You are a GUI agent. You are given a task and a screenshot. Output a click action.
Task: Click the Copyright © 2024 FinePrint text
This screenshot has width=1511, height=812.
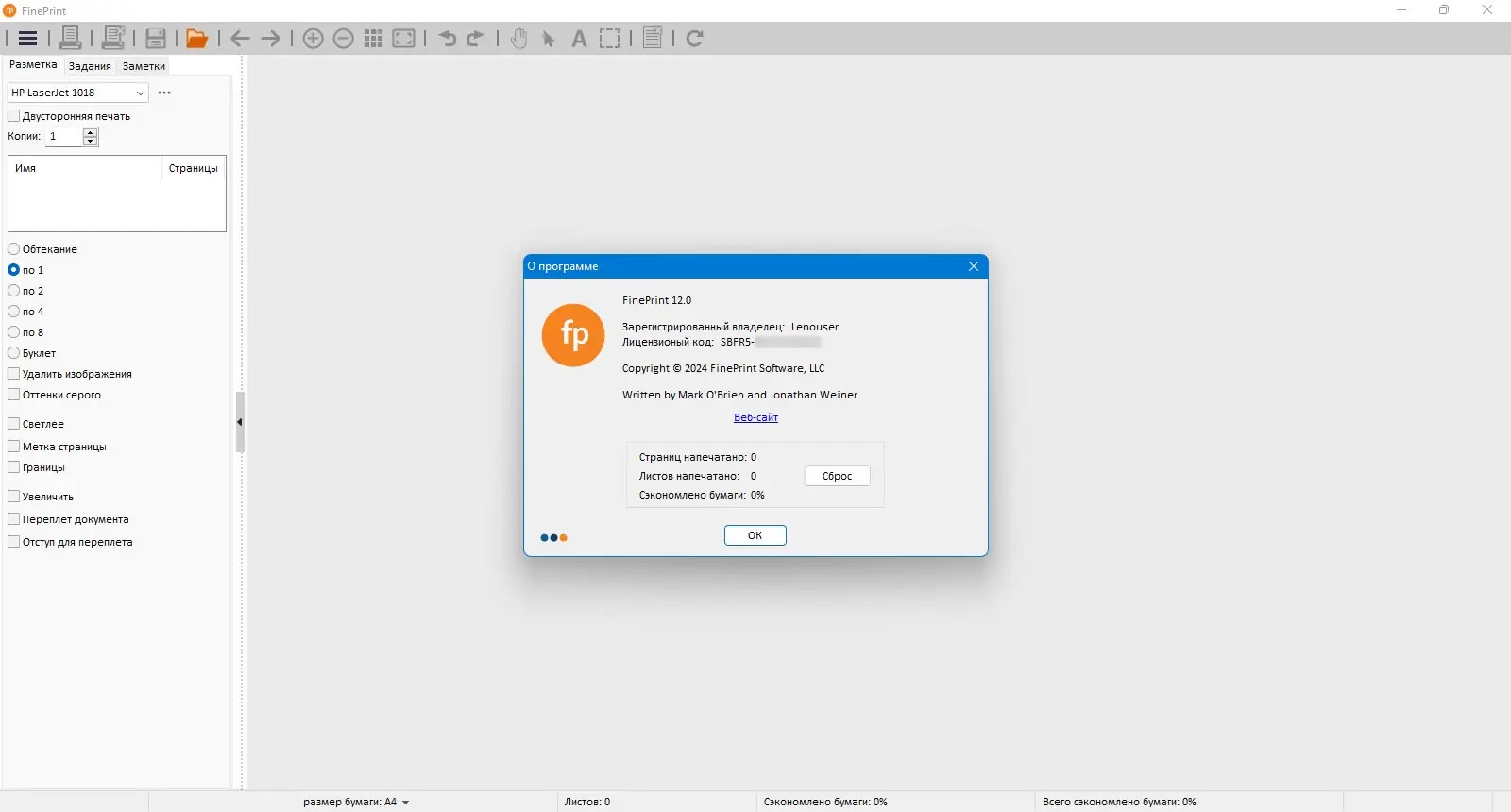click(723, 368)
